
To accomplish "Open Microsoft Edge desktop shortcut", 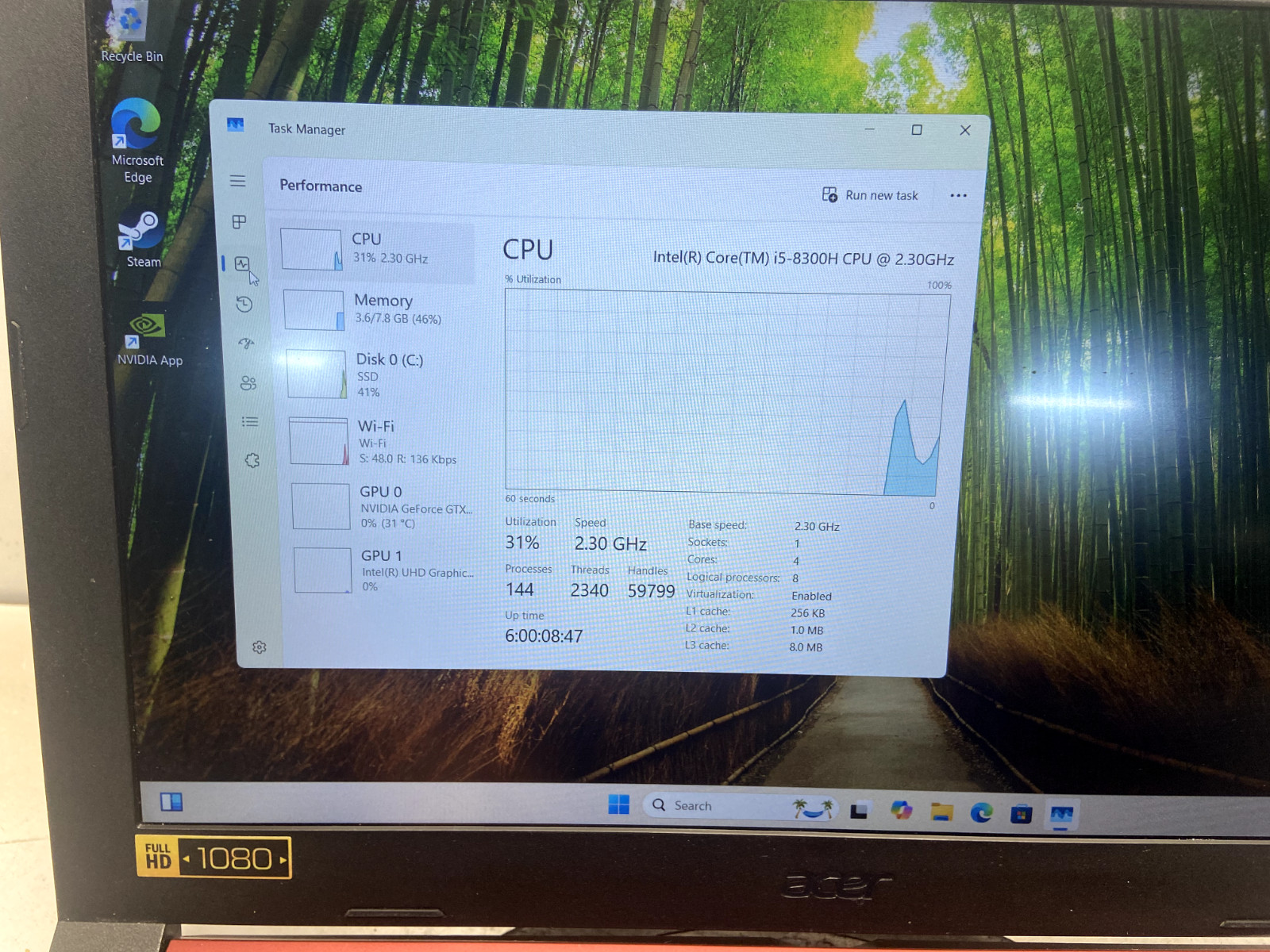I will point(137,141).
